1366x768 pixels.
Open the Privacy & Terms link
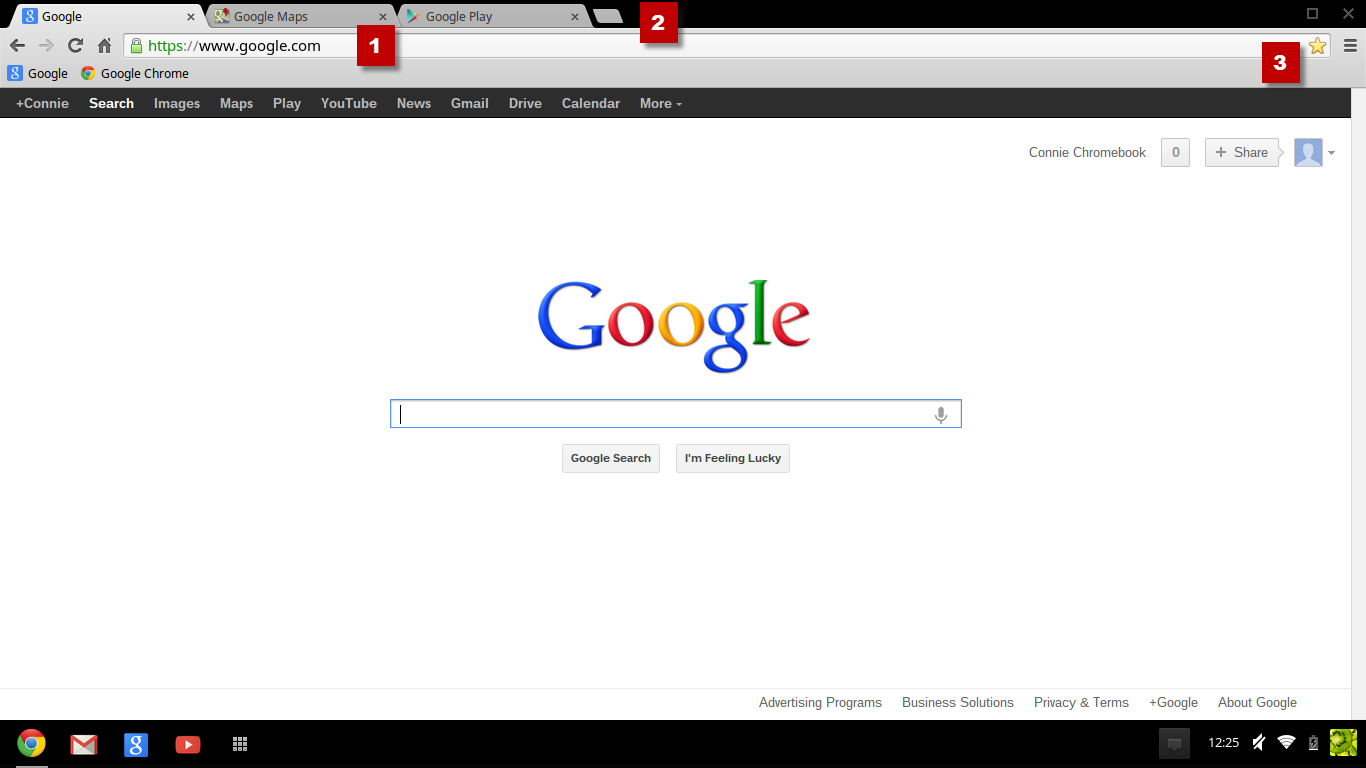pos(1081,702)
